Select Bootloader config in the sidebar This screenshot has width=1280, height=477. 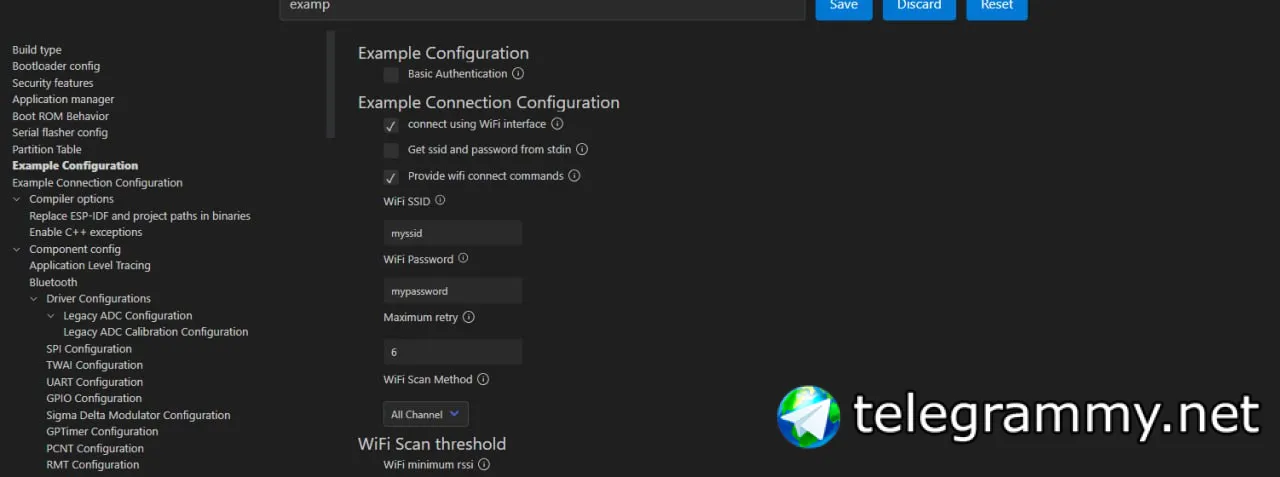point(56,66)
